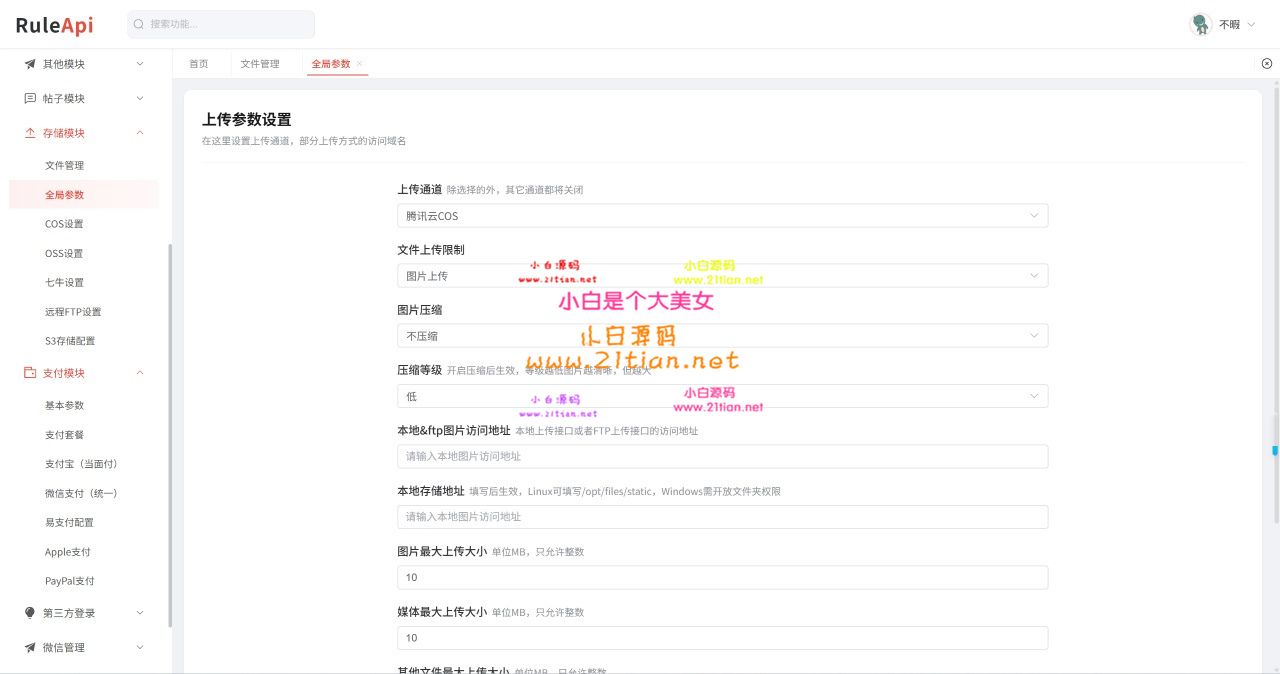Click the sidebar vertical scrollbar
The width and height of the screenshot is (1280, 674).
[170, 435]
